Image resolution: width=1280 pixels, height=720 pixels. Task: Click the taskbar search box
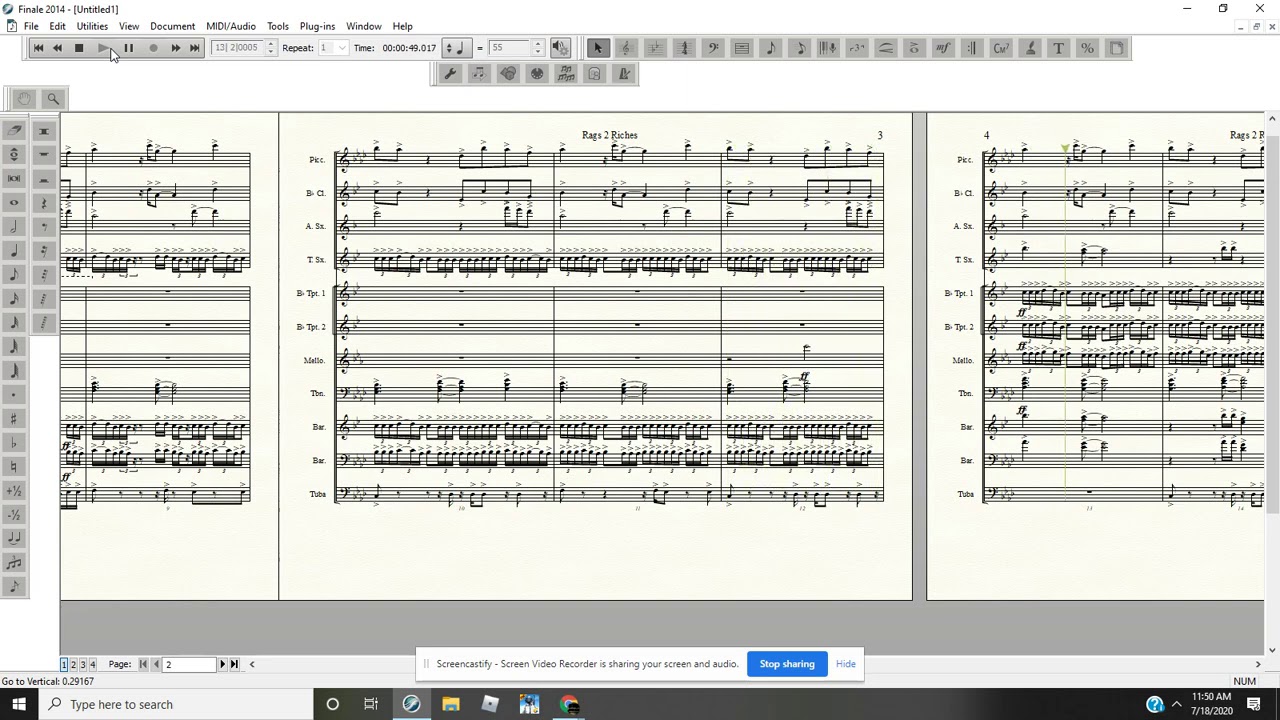coord(175,704)
